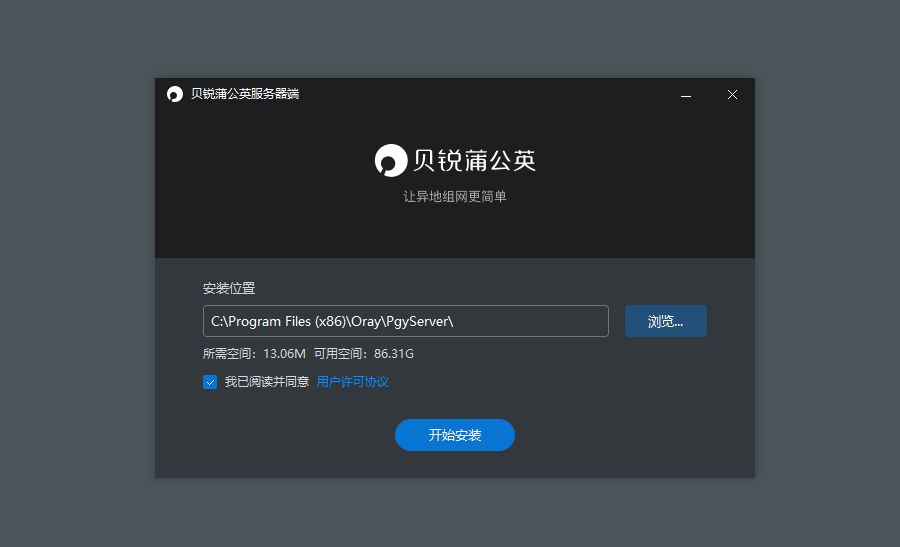This screenshot has height=547, width=900.
Task: Click the large 贝锐蒲公英 logo in the header
Action: [455, 160]
